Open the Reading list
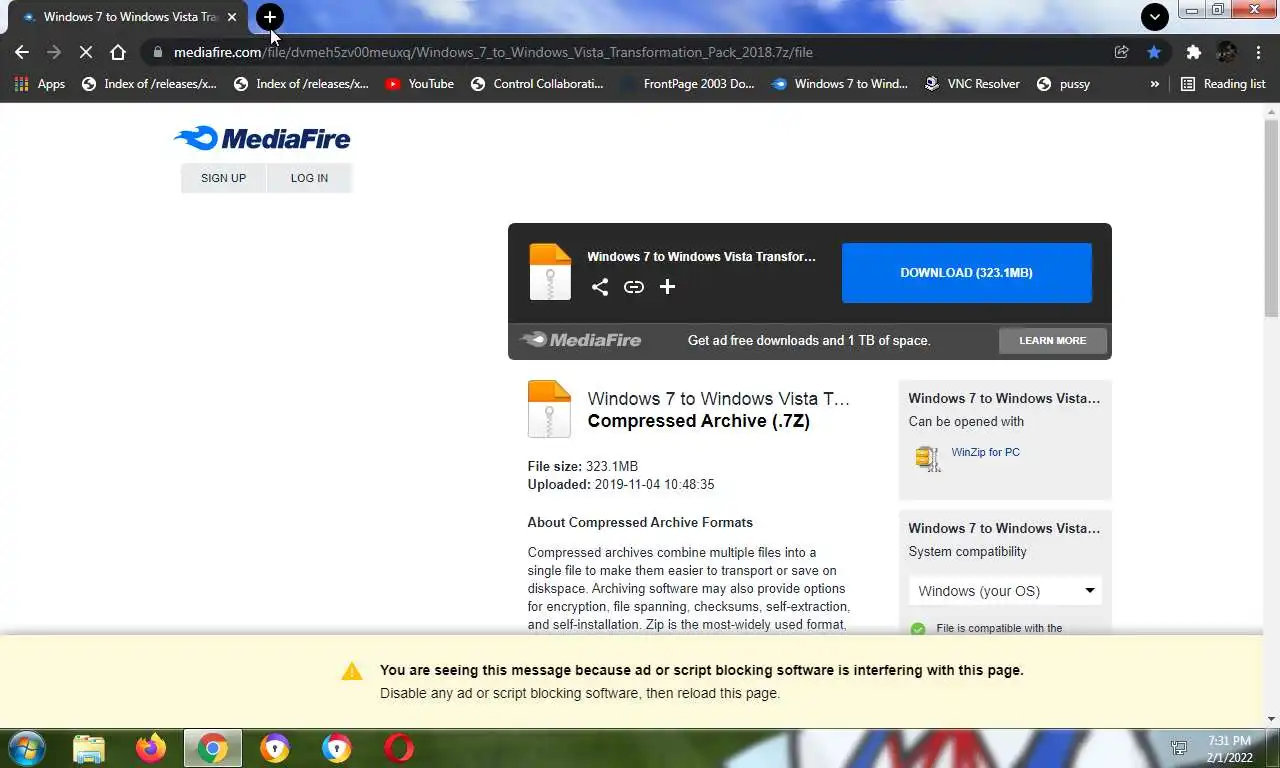Viewport: 1280px width, 768px height. pyautogui.click(x=1223, y=84)
